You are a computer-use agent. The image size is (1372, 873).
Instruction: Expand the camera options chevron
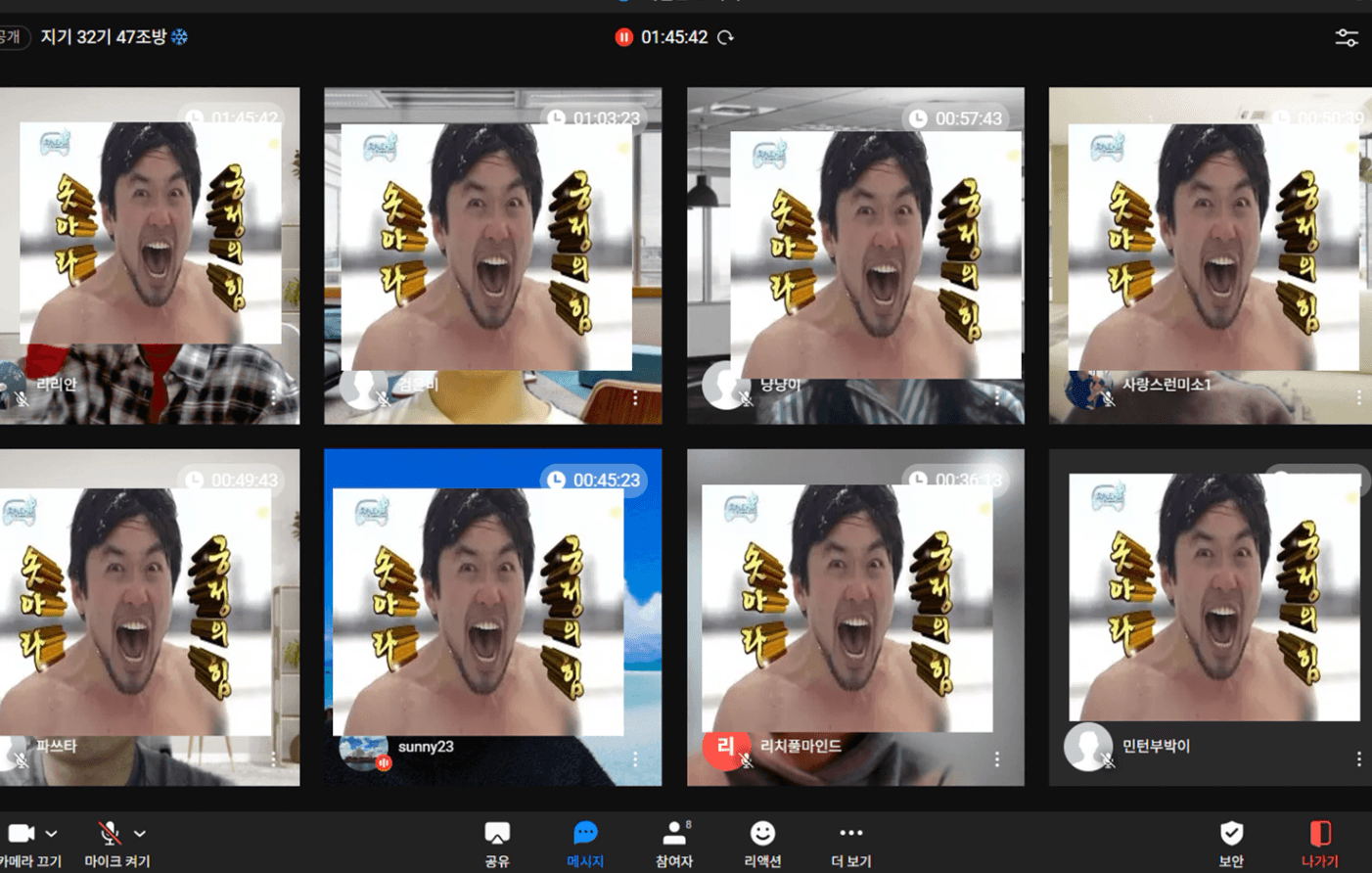(x=52, y=834)
